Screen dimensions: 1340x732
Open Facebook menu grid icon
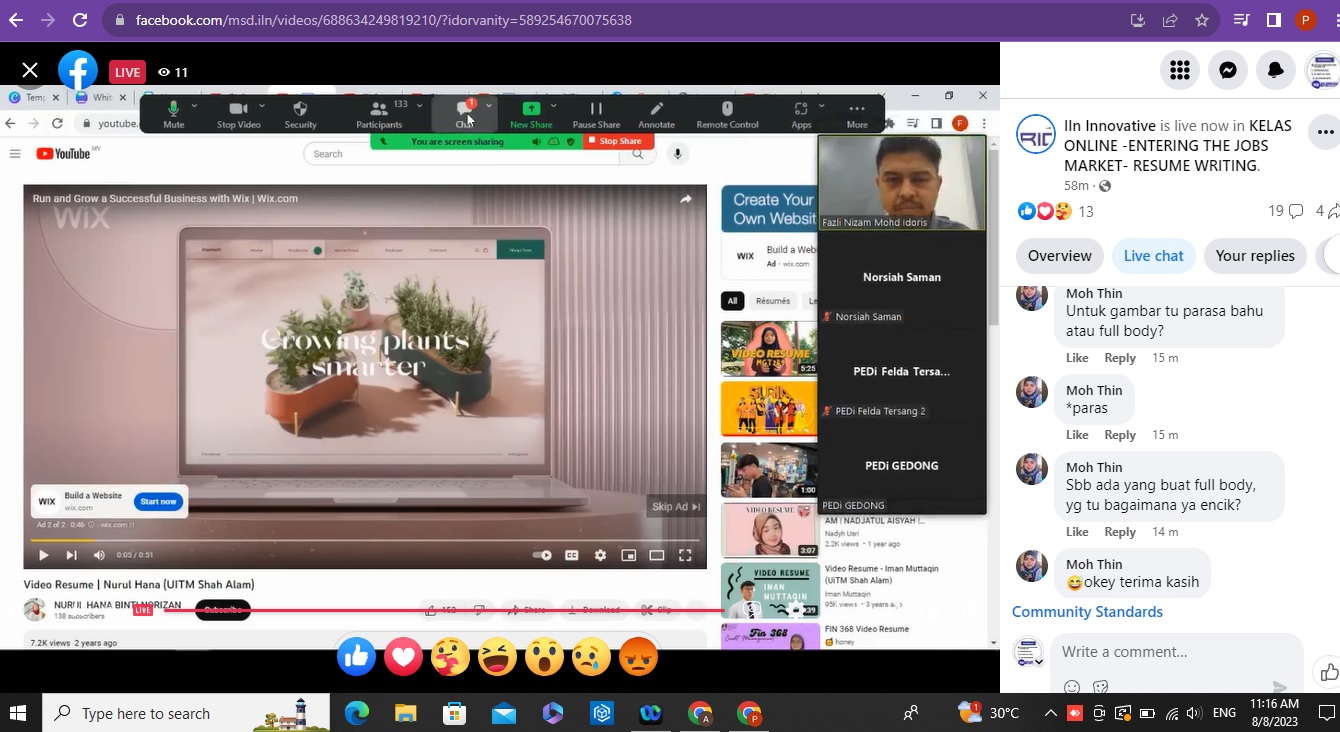pyautogui.click(x=1180, y=70)
